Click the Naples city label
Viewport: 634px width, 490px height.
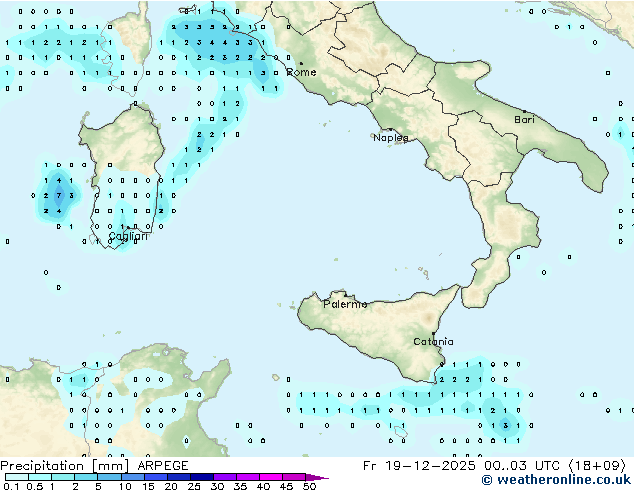(x=391, y=138)
